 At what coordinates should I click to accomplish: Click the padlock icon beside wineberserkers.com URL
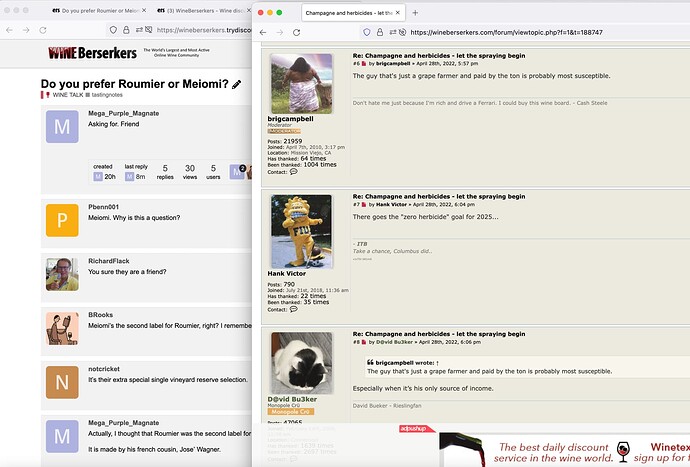(380, 32)
